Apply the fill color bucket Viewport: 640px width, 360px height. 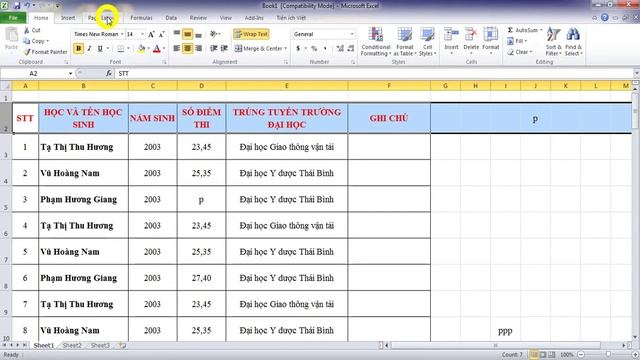click(141, 49)
